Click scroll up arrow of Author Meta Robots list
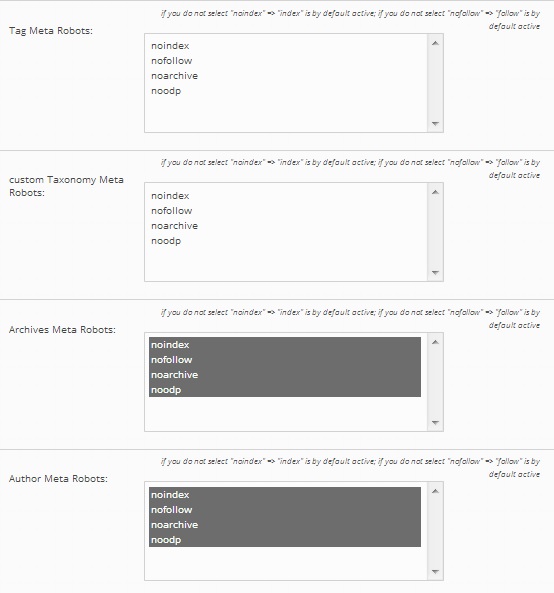This screenshot has height=593, width=554. coord(435,491)
